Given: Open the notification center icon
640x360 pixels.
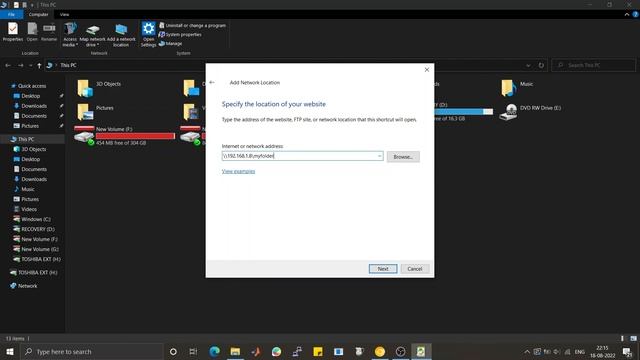Looking at the screenshot, I should (627, 351).
